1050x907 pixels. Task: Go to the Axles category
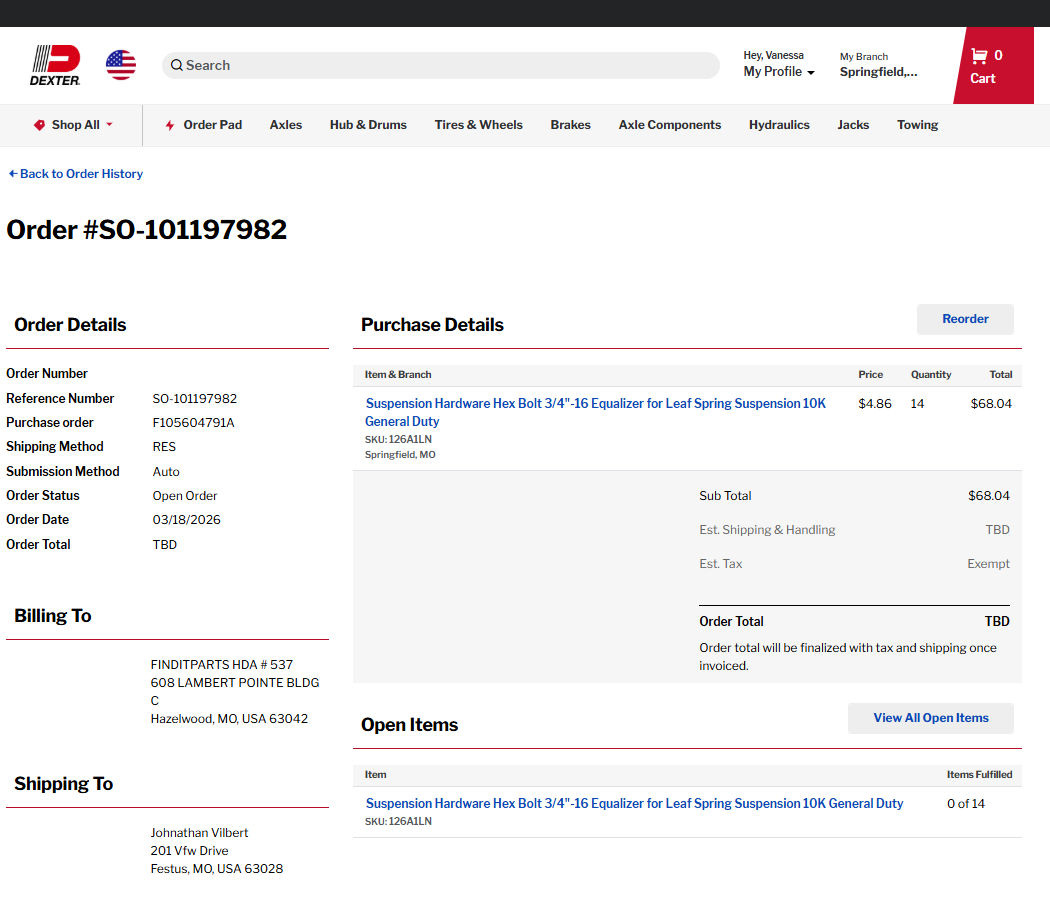coord(286,125)
